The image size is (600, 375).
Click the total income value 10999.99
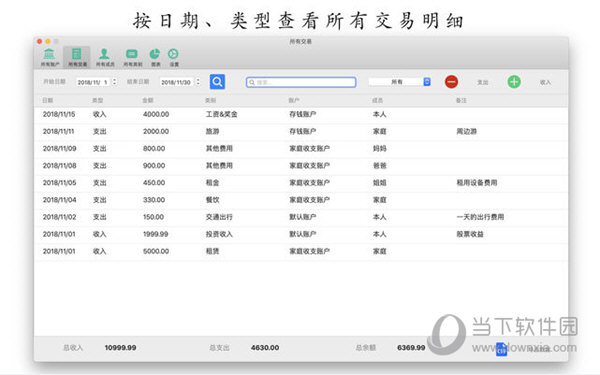pos(120,348)
